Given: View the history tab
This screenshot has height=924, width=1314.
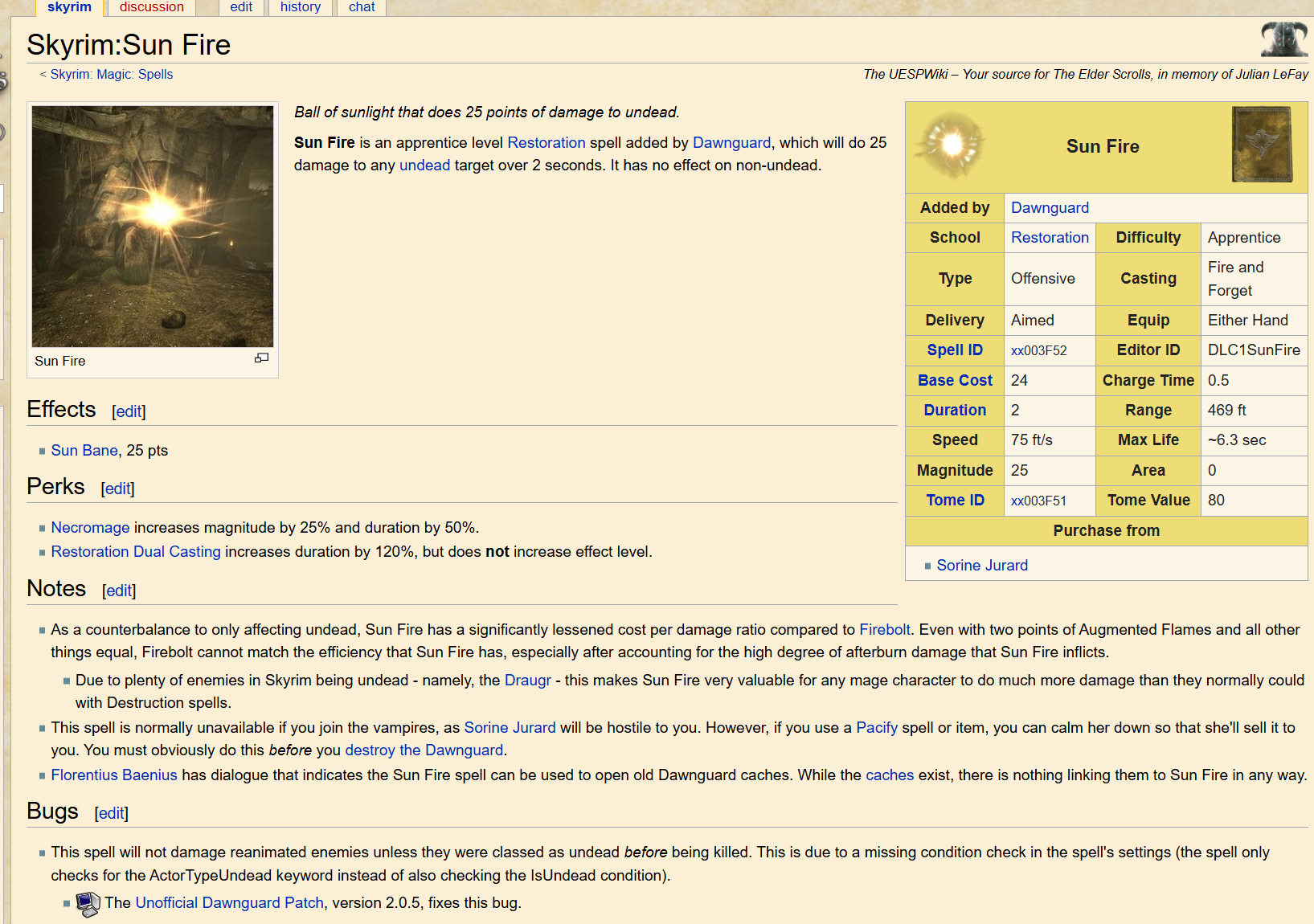Looking at the screenshot, I should [301, 7].
